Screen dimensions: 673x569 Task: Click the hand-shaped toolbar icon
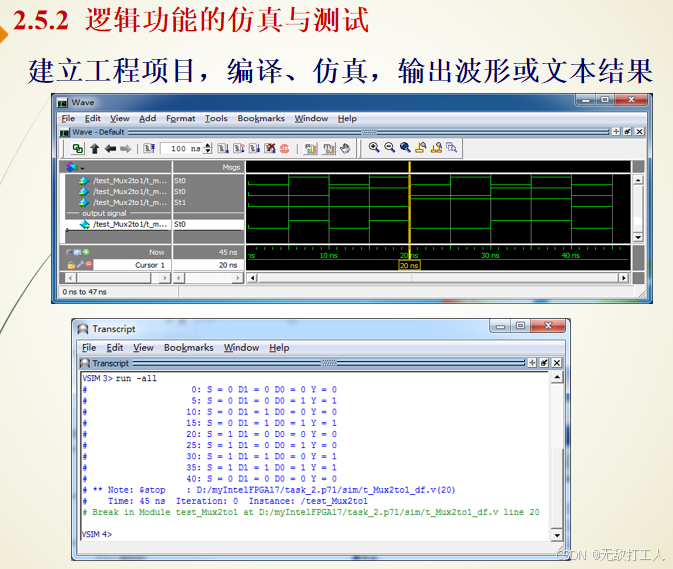[345, 148]
